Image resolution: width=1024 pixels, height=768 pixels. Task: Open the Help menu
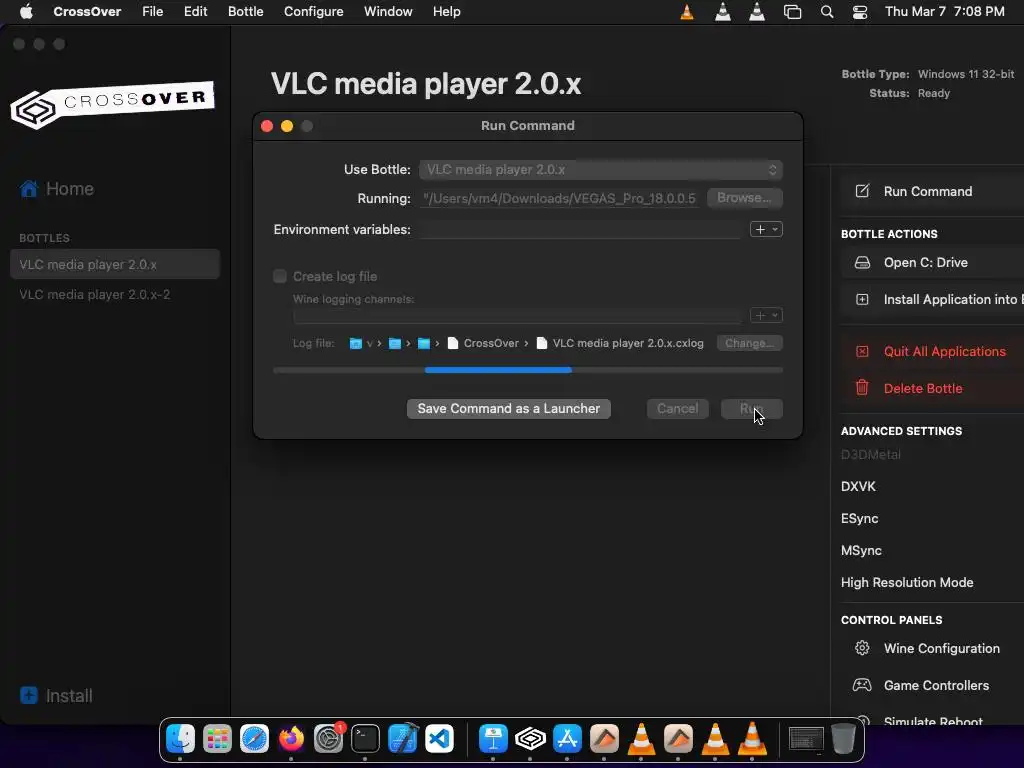[447, 12]
